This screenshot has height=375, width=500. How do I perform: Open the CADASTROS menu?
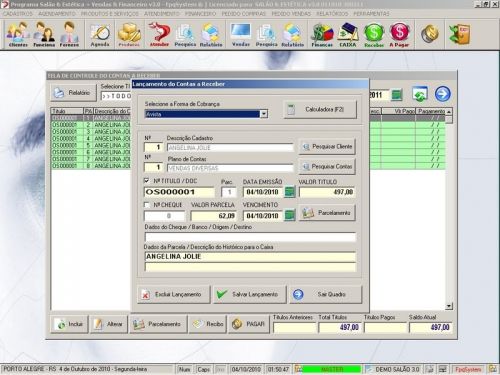[18, 14]
